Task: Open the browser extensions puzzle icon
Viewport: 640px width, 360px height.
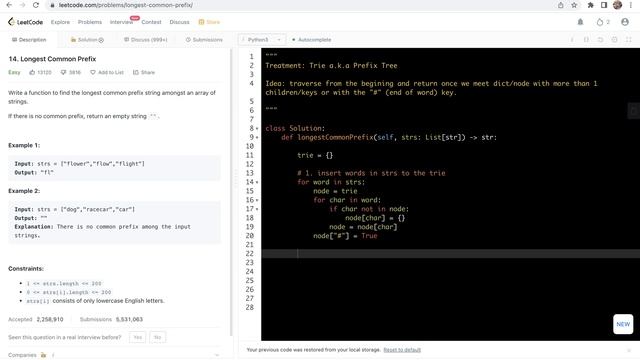Action: (591, 5)
